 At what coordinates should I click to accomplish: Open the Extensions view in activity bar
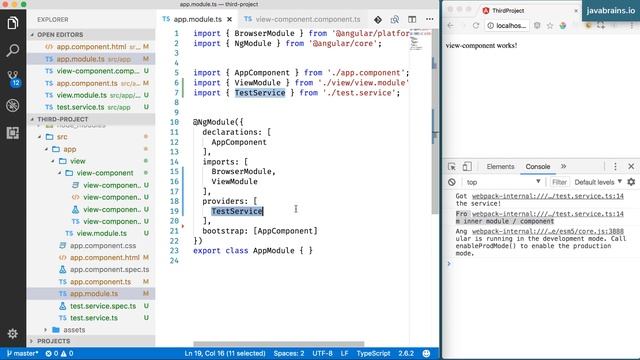13,133
